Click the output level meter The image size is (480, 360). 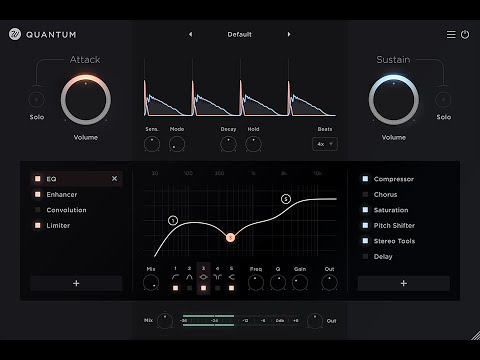click(x=240, y=320)
